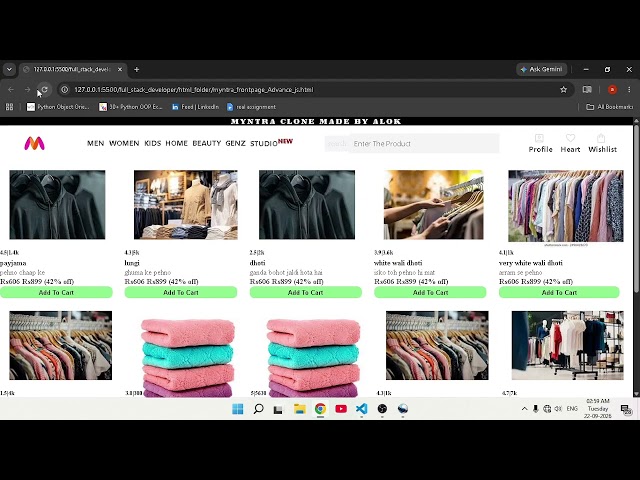Bookmark this page with star icon

coord(563,89)
